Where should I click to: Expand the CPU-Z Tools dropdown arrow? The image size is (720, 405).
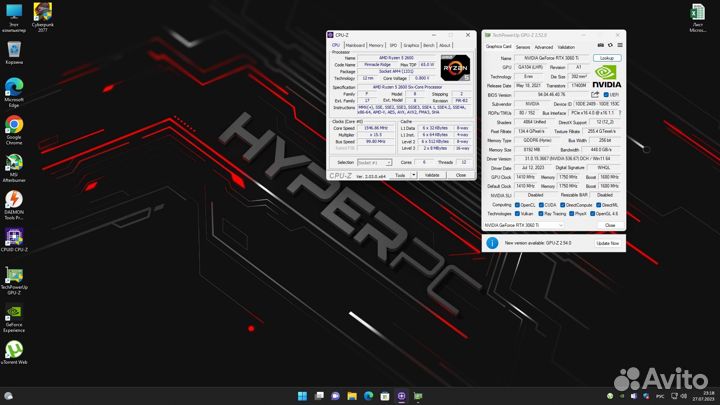(413, 175)
